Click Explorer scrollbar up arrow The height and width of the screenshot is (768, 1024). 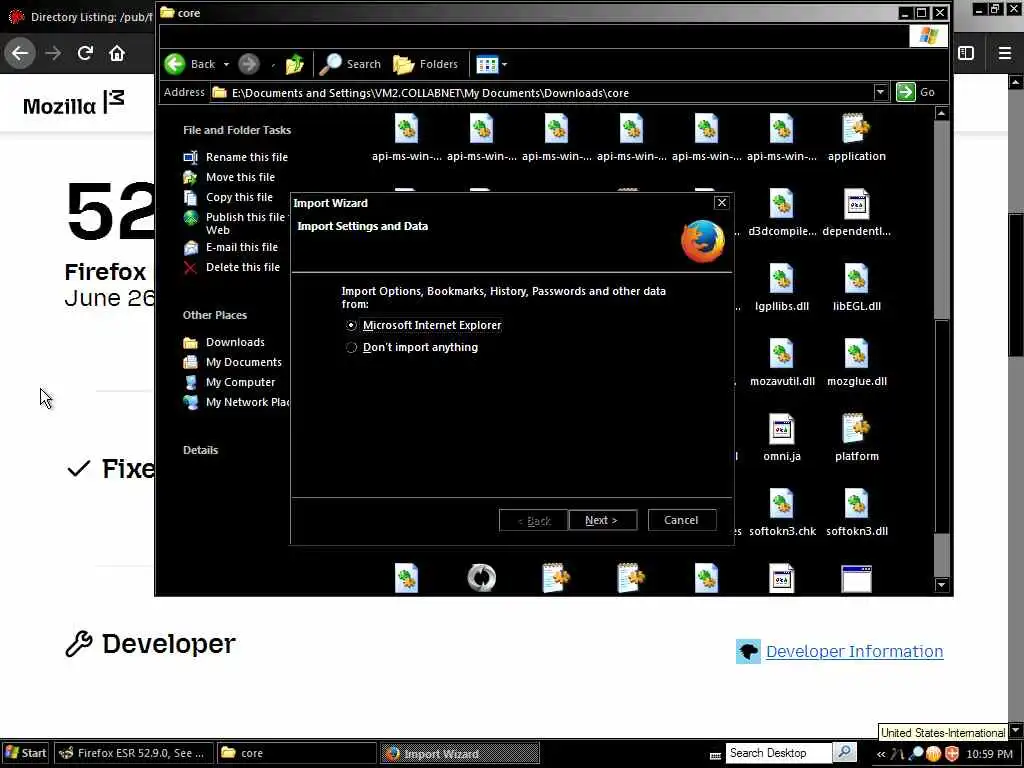[x=941, y=114]
